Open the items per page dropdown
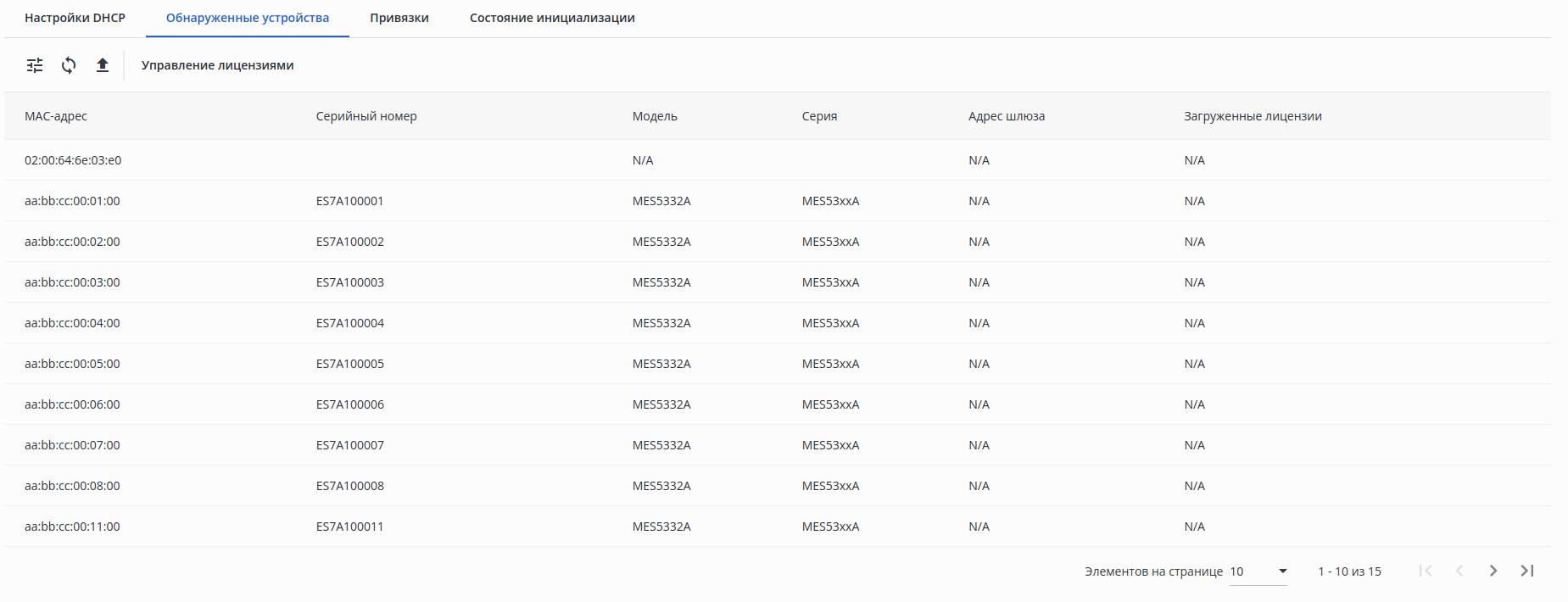The image size is (1568, 602). coord(1258,571)
